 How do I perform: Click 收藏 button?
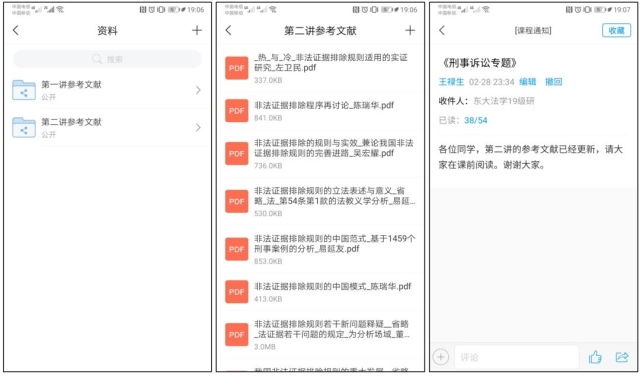tap(616, 31)
